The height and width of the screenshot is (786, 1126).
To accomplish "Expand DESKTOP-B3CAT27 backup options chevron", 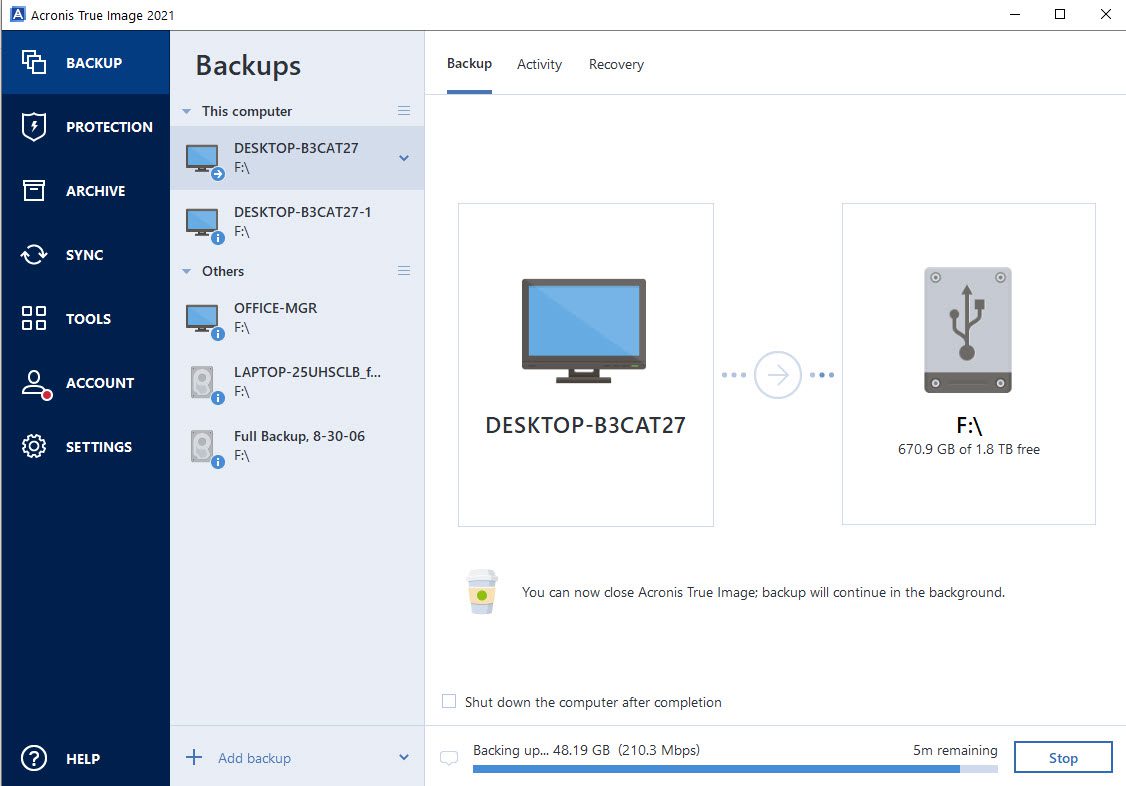I will pos(404,158).
